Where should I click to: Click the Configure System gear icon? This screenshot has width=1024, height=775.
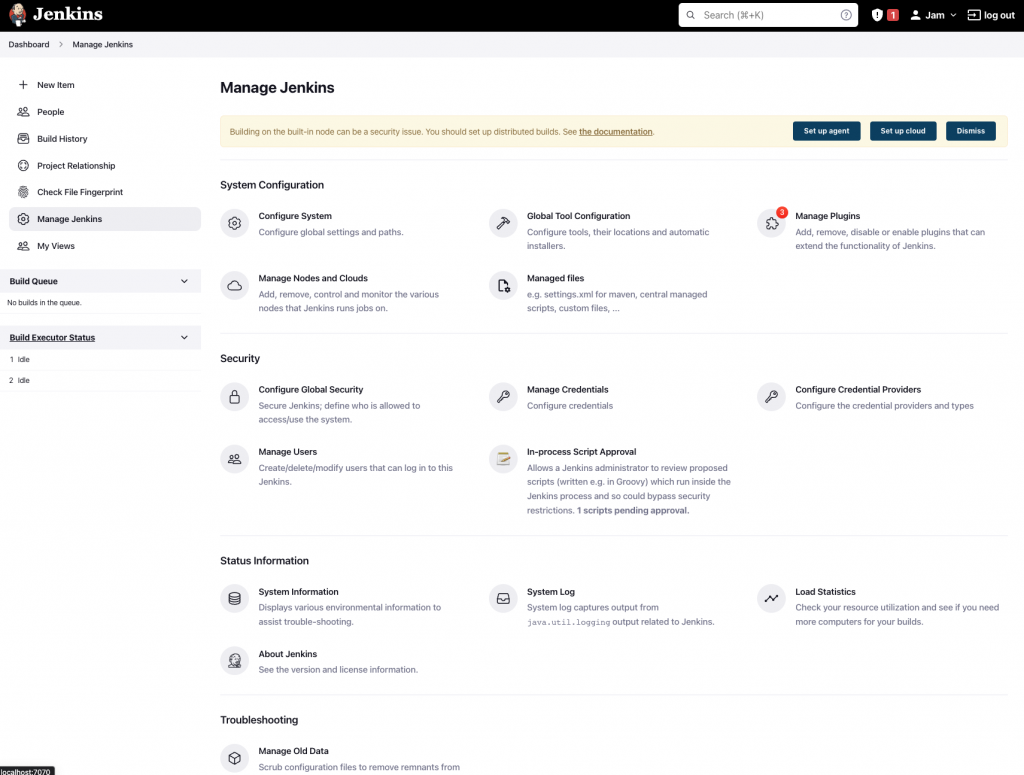point(234,224)
